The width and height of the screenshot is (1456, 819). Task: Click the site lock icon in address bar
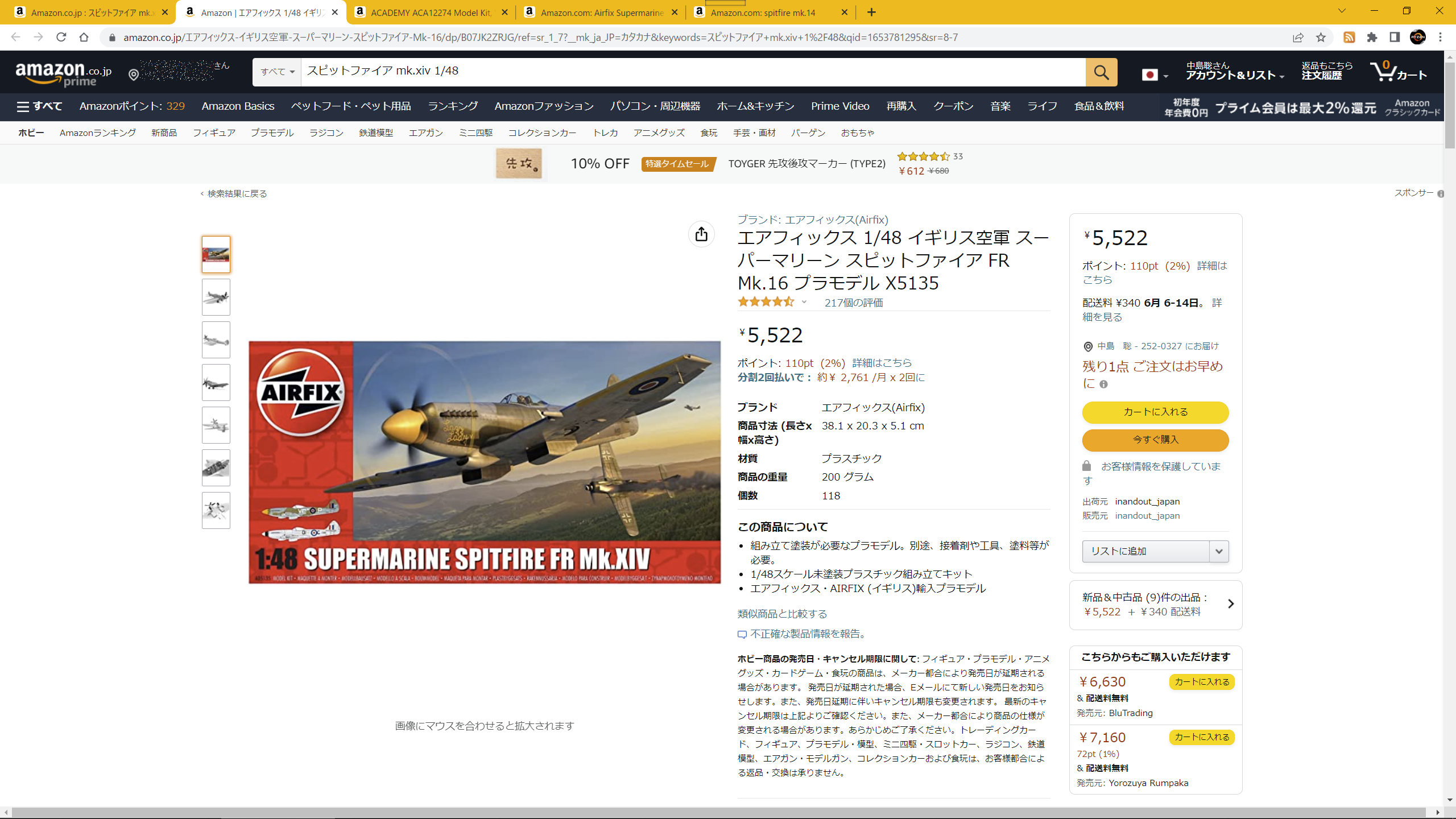[x=112, y=38]
